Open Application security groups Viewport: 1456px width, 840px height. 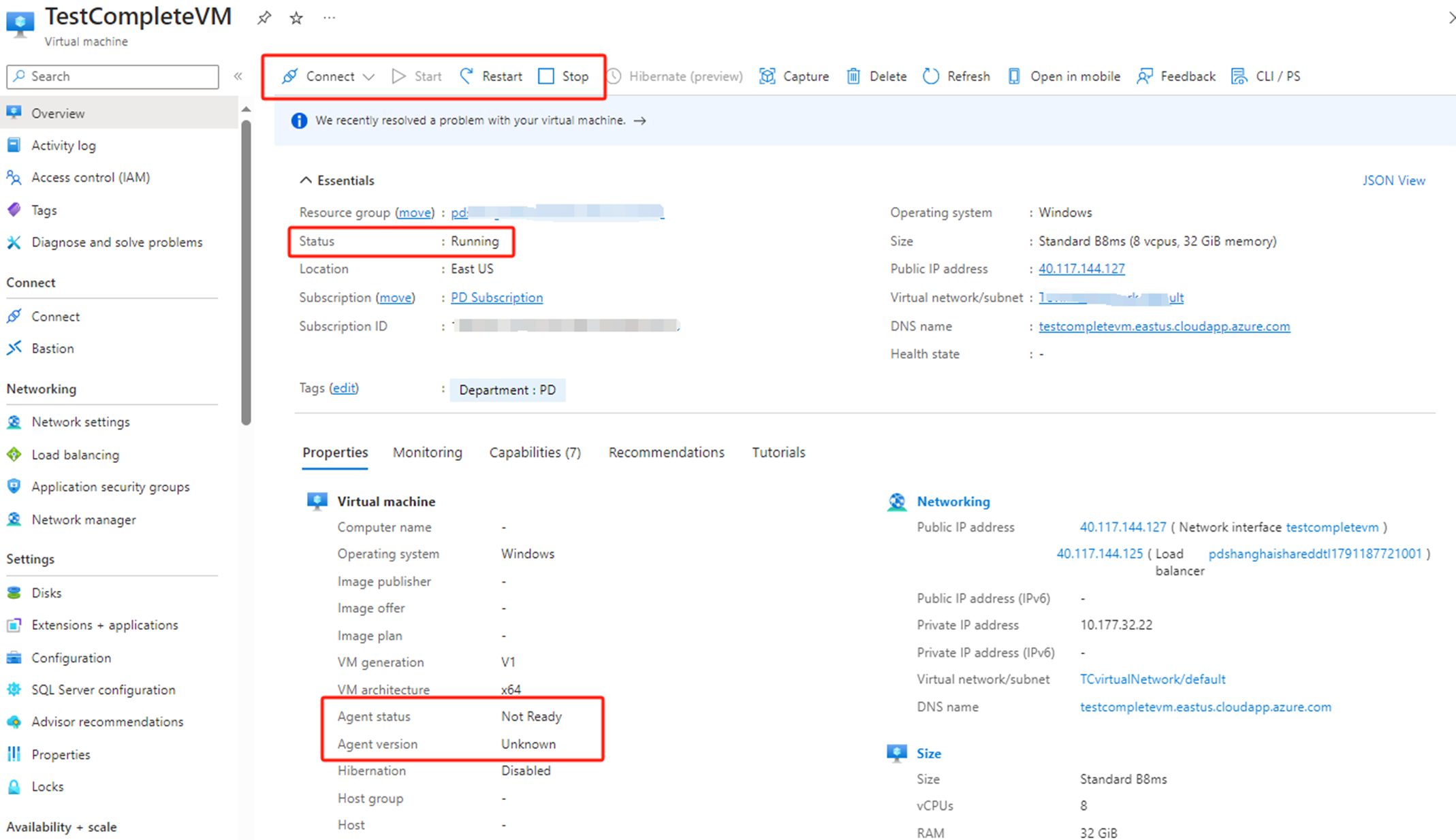coord(110,487)
